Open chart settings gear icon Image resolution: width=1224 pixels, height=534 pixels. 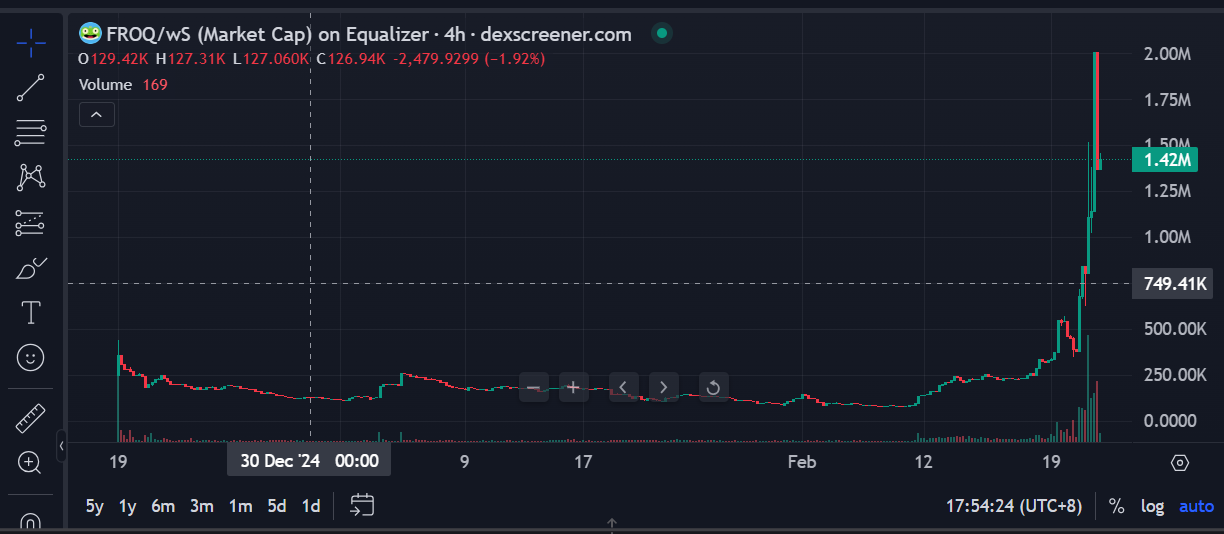[1179, 462]
